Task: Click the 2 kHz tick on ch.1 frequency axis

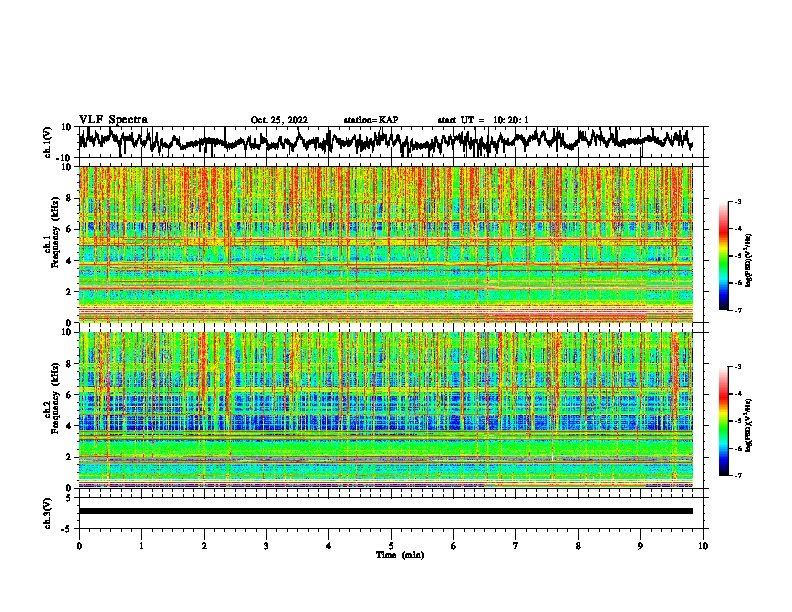Action: tap(69, 291)
